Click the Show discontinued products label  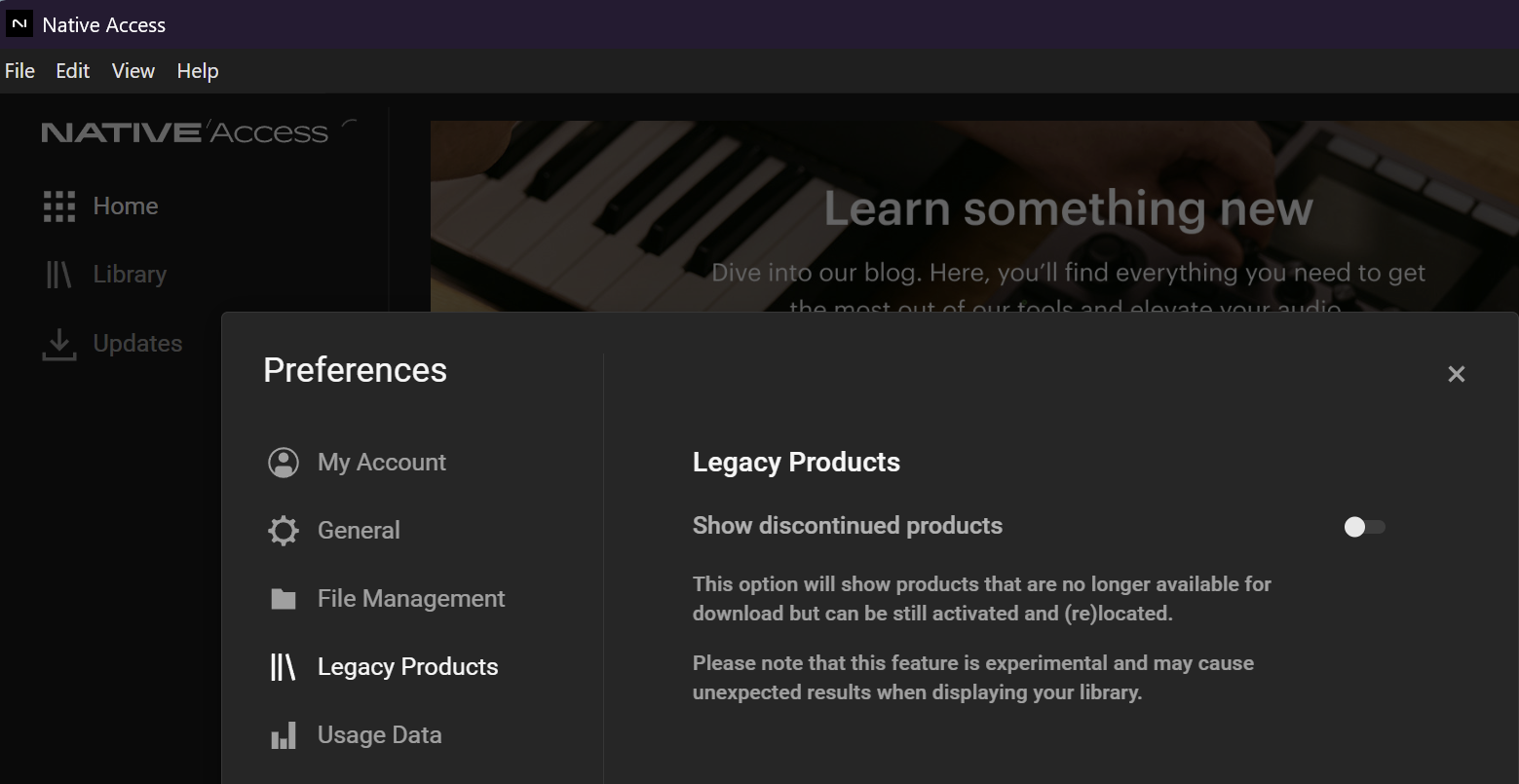click(848, 526)
